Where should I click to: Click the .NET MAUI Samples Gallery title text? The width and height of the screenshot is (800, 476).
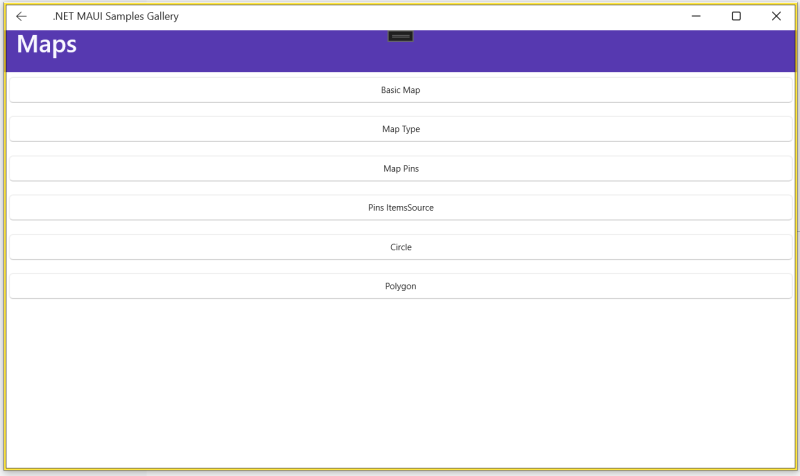click(x=115, y=16)
